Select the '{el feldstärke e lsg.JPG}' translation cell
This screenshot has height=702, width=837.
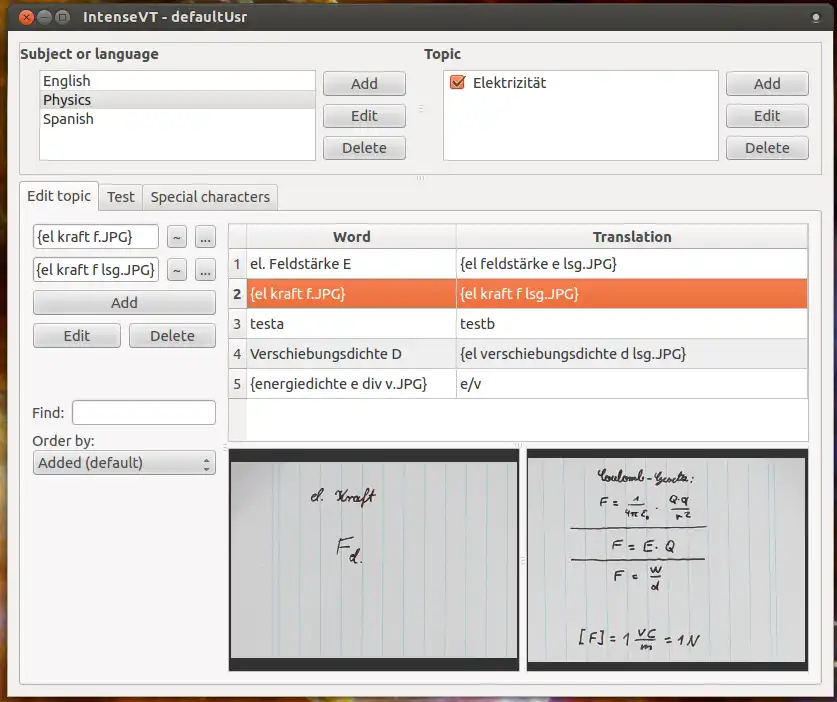(x=632, y=264)
